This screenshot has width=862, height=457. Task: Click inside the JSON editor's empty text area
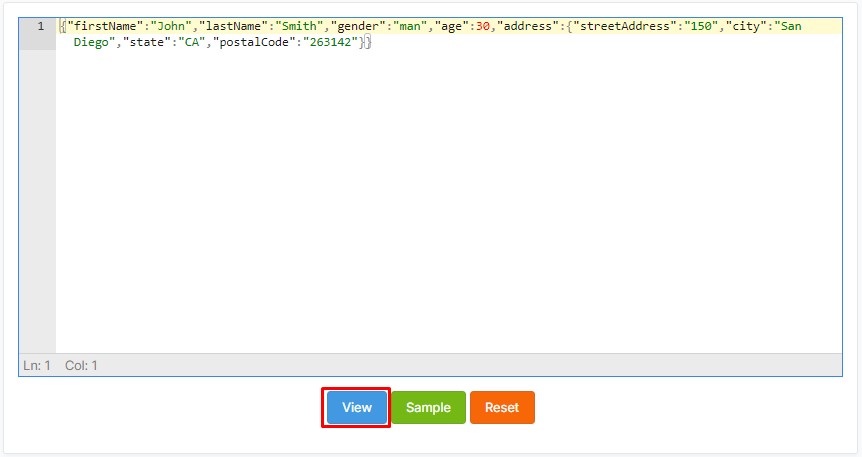click(x=449, y=201)
